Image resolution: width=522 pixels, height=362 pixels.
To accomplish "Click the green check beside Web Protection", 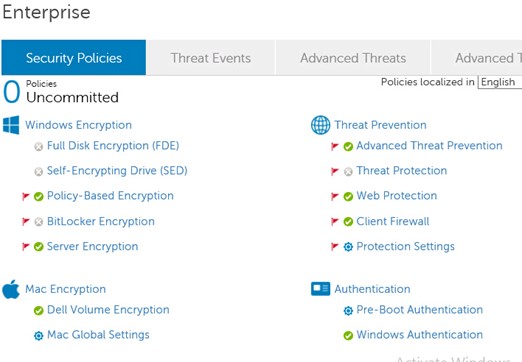I will [x=348, y=197].
